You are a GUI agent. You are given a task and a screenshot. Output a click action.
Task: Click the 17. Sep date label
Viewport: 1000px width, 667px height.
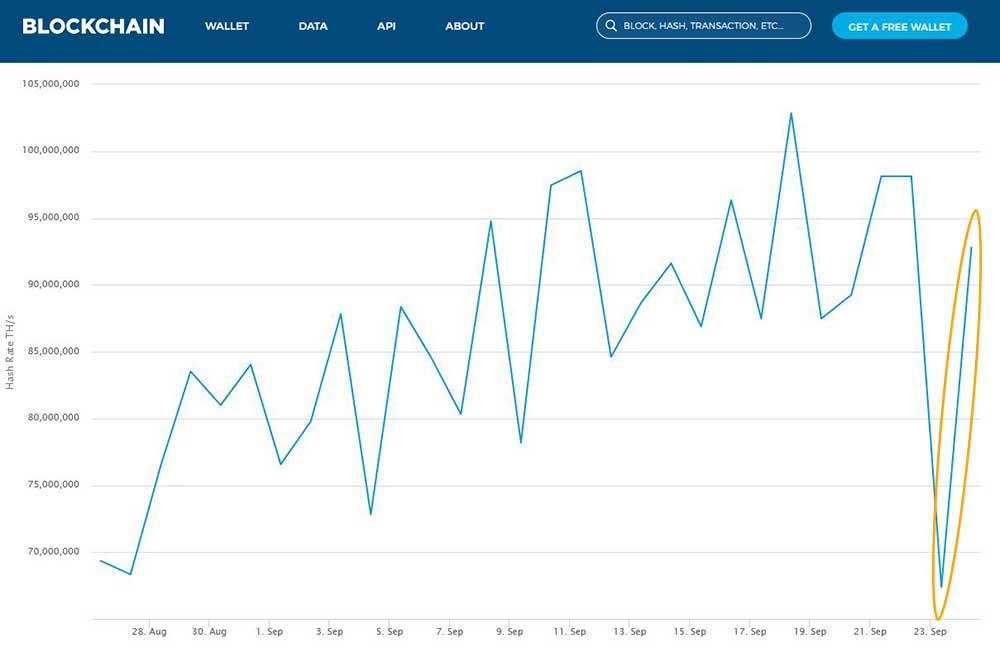tap(749, 631)
